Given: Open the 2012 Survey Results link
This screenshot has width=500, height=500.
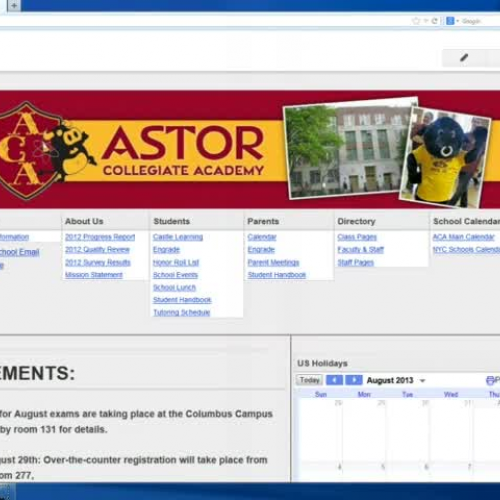Looking at the screenshot, I should click(x=98, y=262).
